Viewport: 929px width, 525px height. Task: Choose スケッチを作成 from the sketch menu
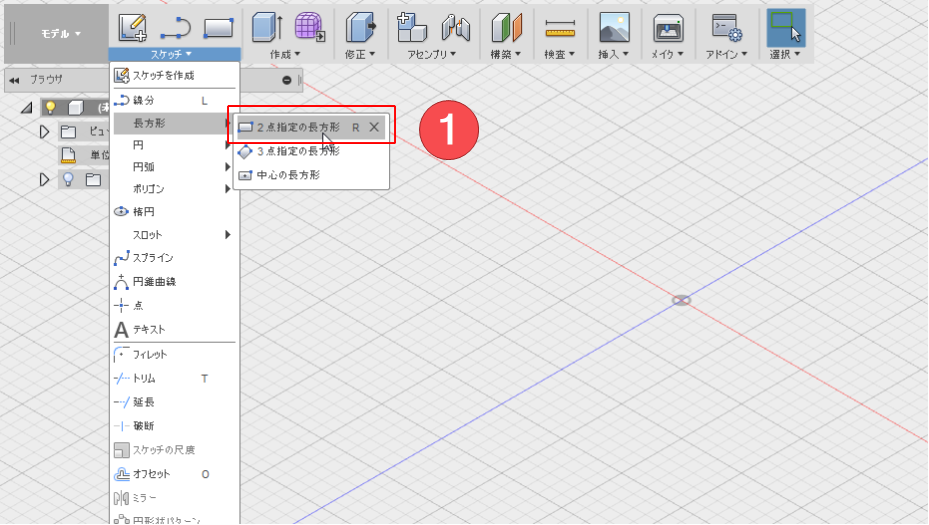tap(175, 76)
